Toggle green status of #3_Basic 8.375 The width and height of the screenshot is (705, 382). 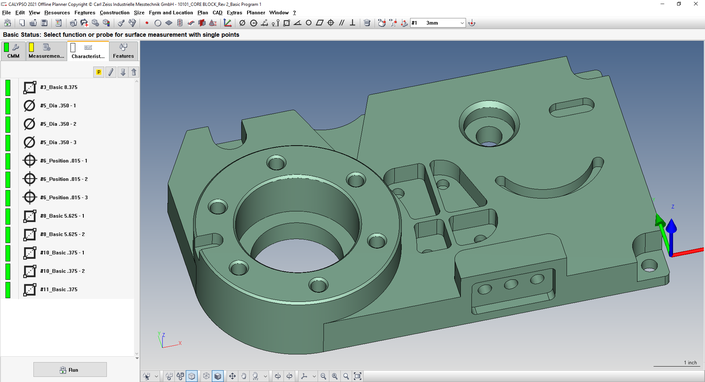[x=8, y=87]
